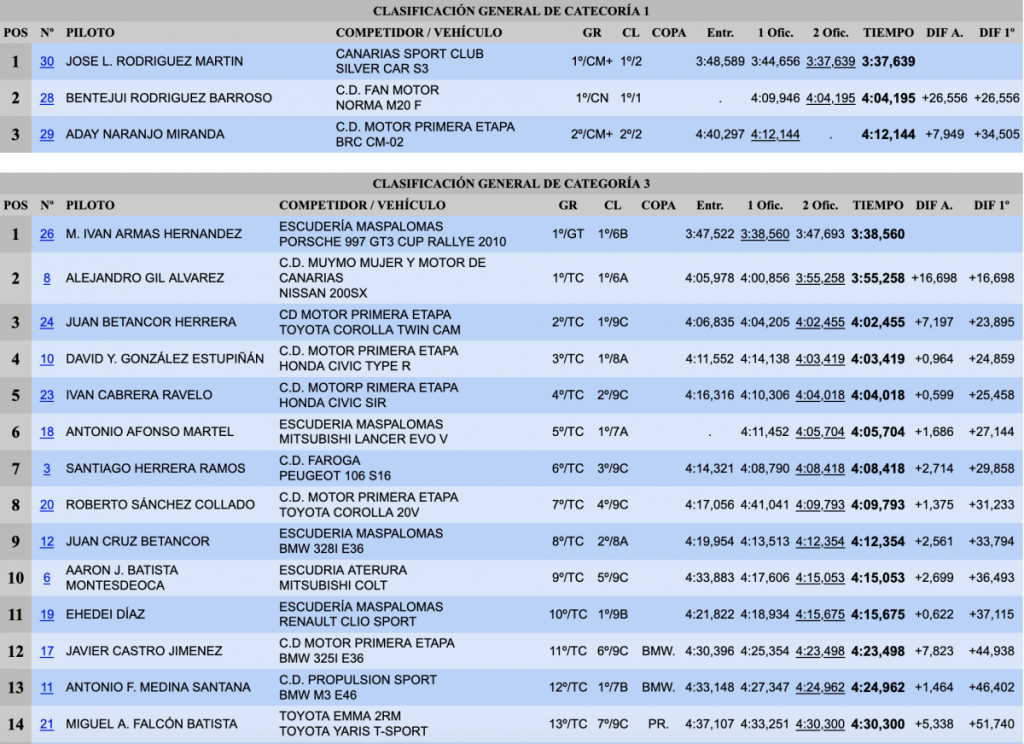This screenshot has width=1024, height=744.
Task: Open number 24 link beside Juan Betancor Herrera
Action: pyautogui.click(x=47, y=322)
